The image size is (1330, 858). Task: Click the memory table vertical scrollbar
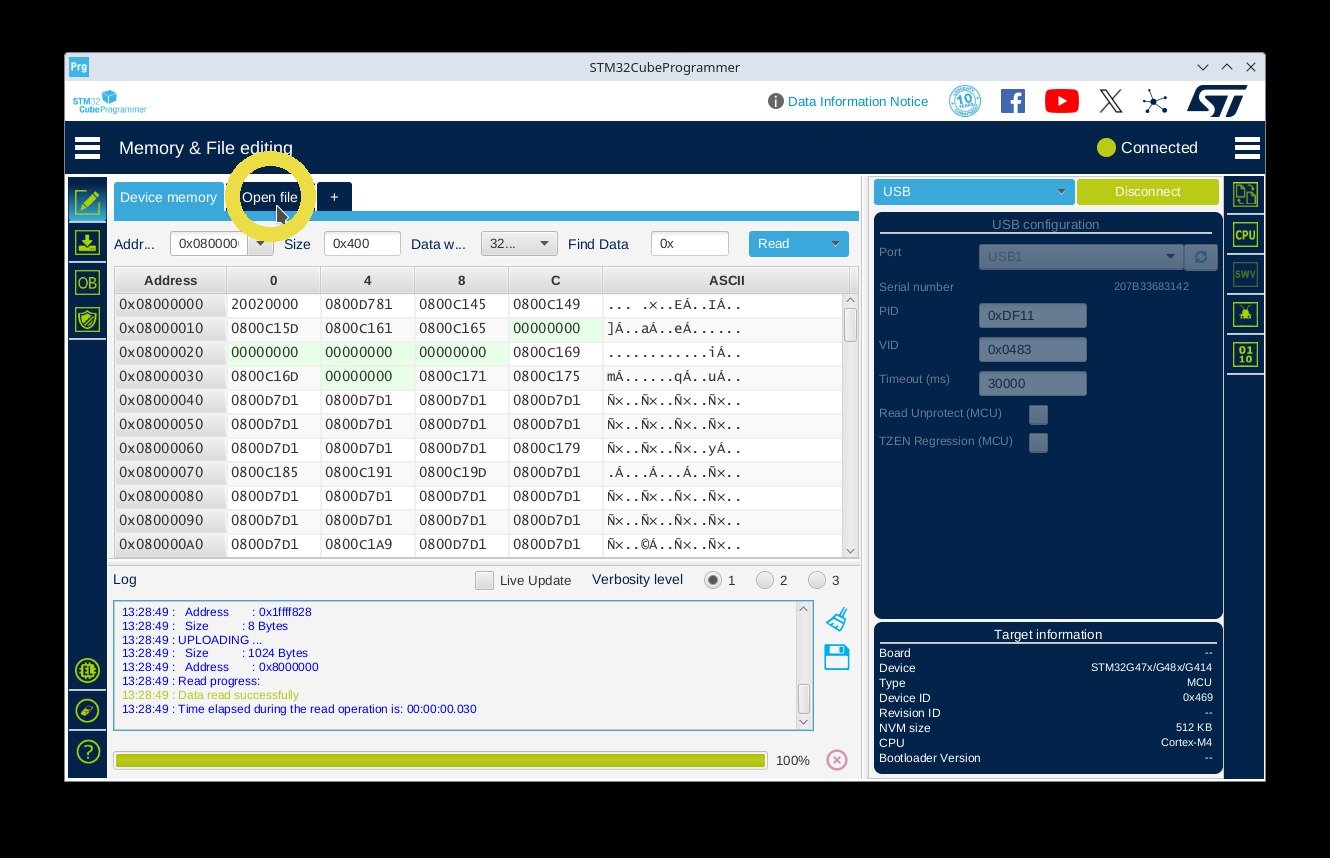850,426
